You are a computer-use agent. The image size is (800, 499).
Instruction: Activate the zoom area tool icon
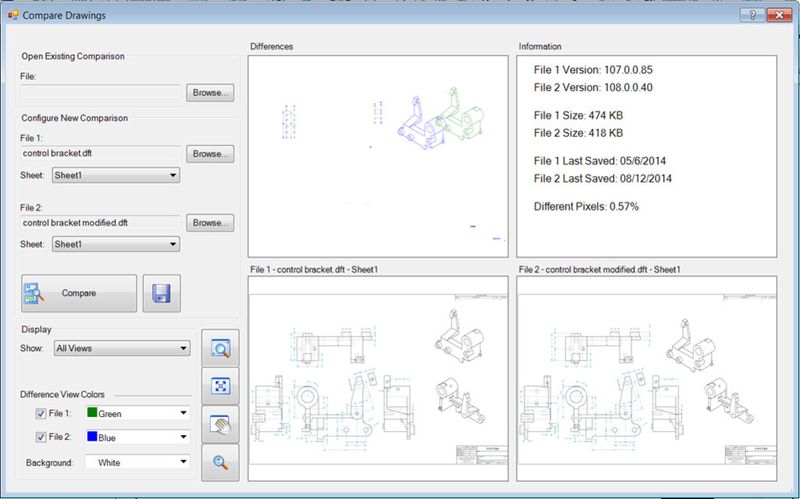click(x=220, y=348)
